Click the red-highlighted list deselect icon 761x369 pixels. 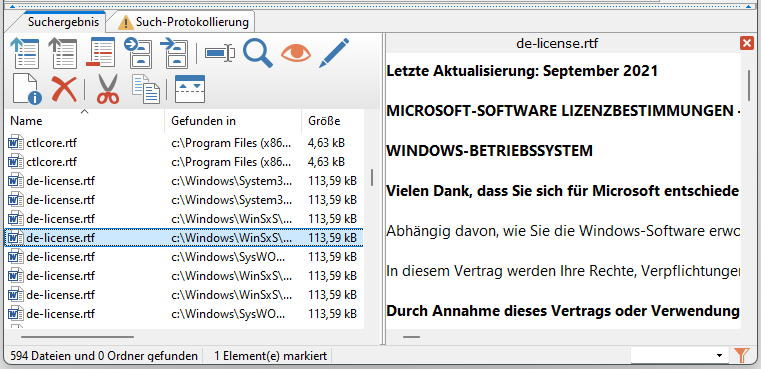(x=101, y=52)
